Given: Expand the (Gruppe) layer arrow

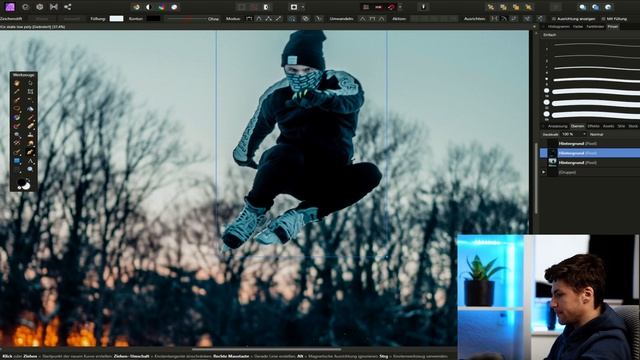Looking at the screenshot, I should click(x=543, y=172).
